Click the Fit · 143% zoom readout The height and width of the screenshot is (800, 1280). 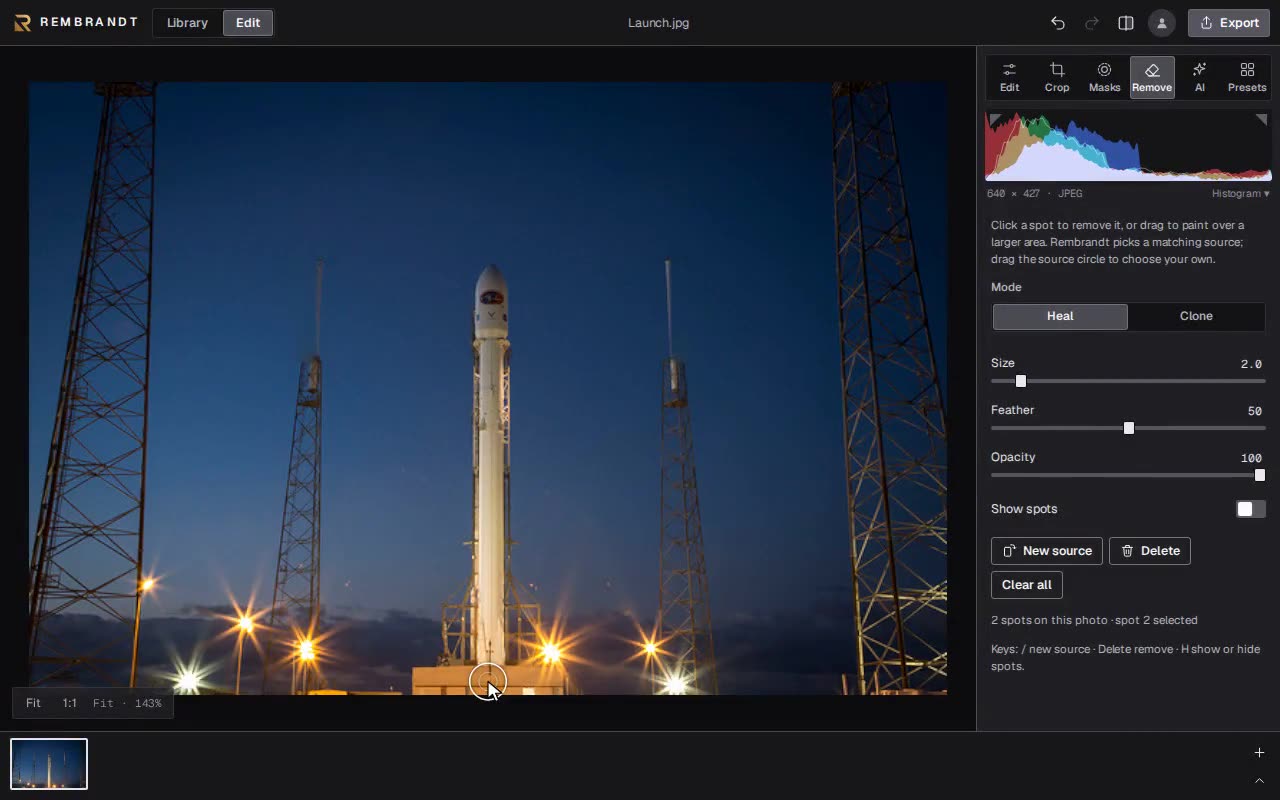pos(127,703)
